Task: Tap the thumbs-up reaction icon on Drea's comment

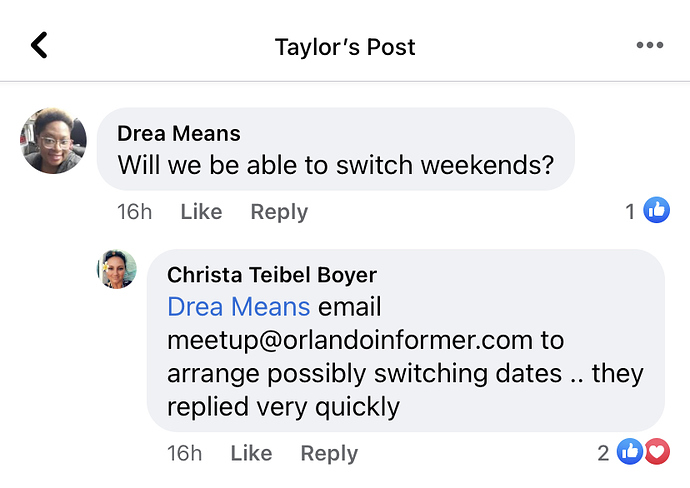Action: (x=656, y=211)
